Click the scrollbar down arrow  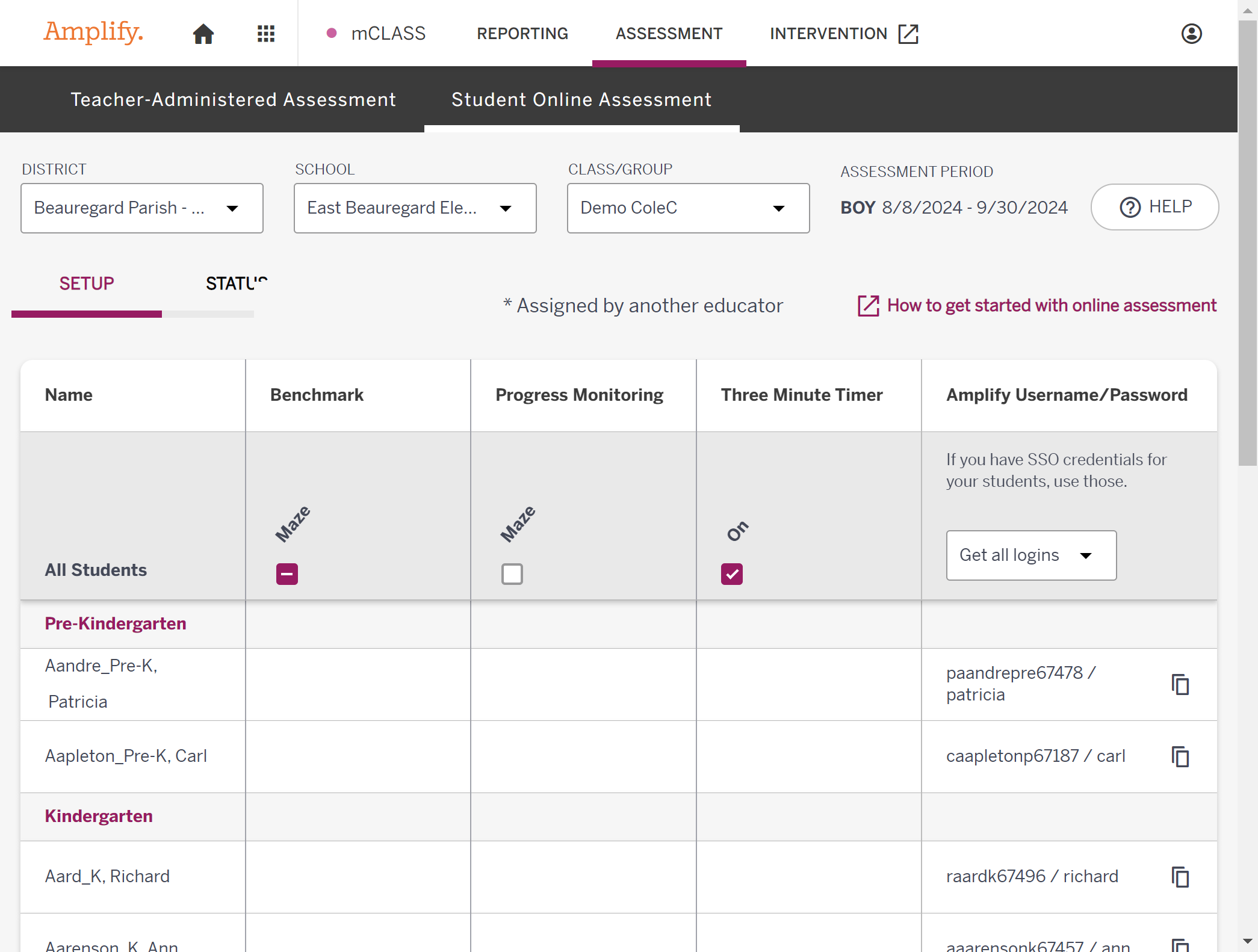(1247, 941)
